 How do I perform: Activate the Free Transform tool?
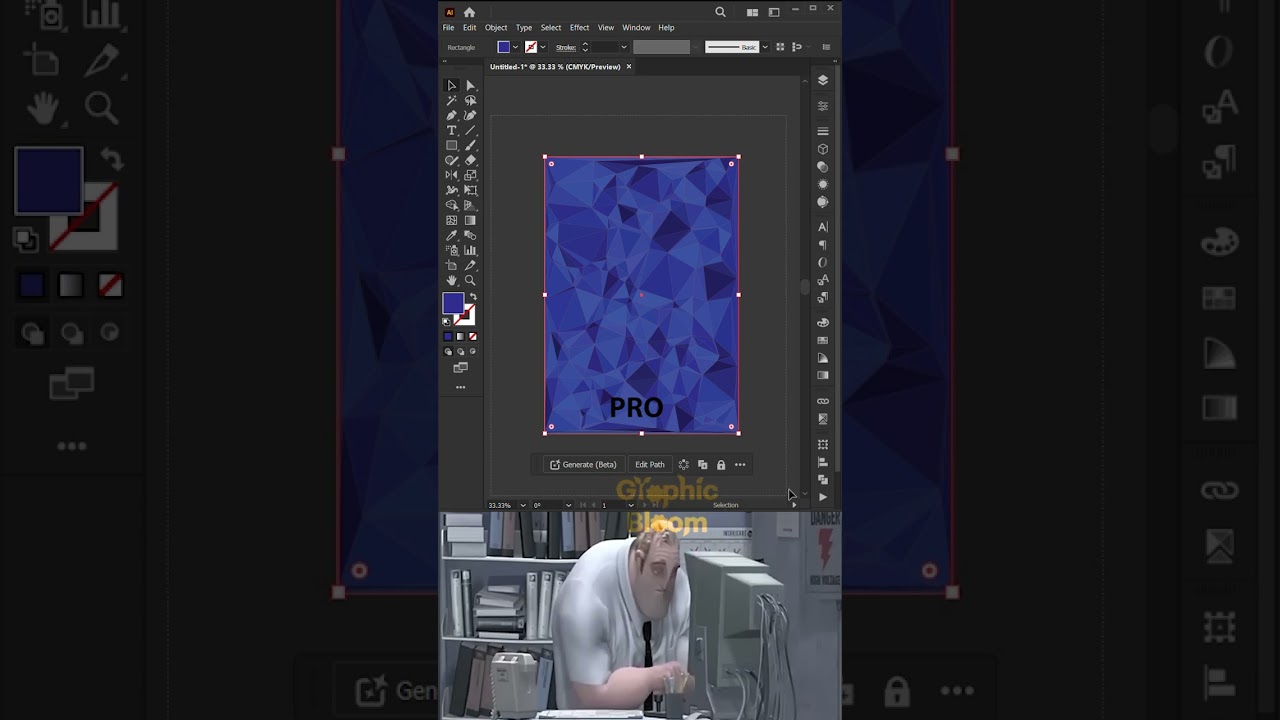pos(470,190)
